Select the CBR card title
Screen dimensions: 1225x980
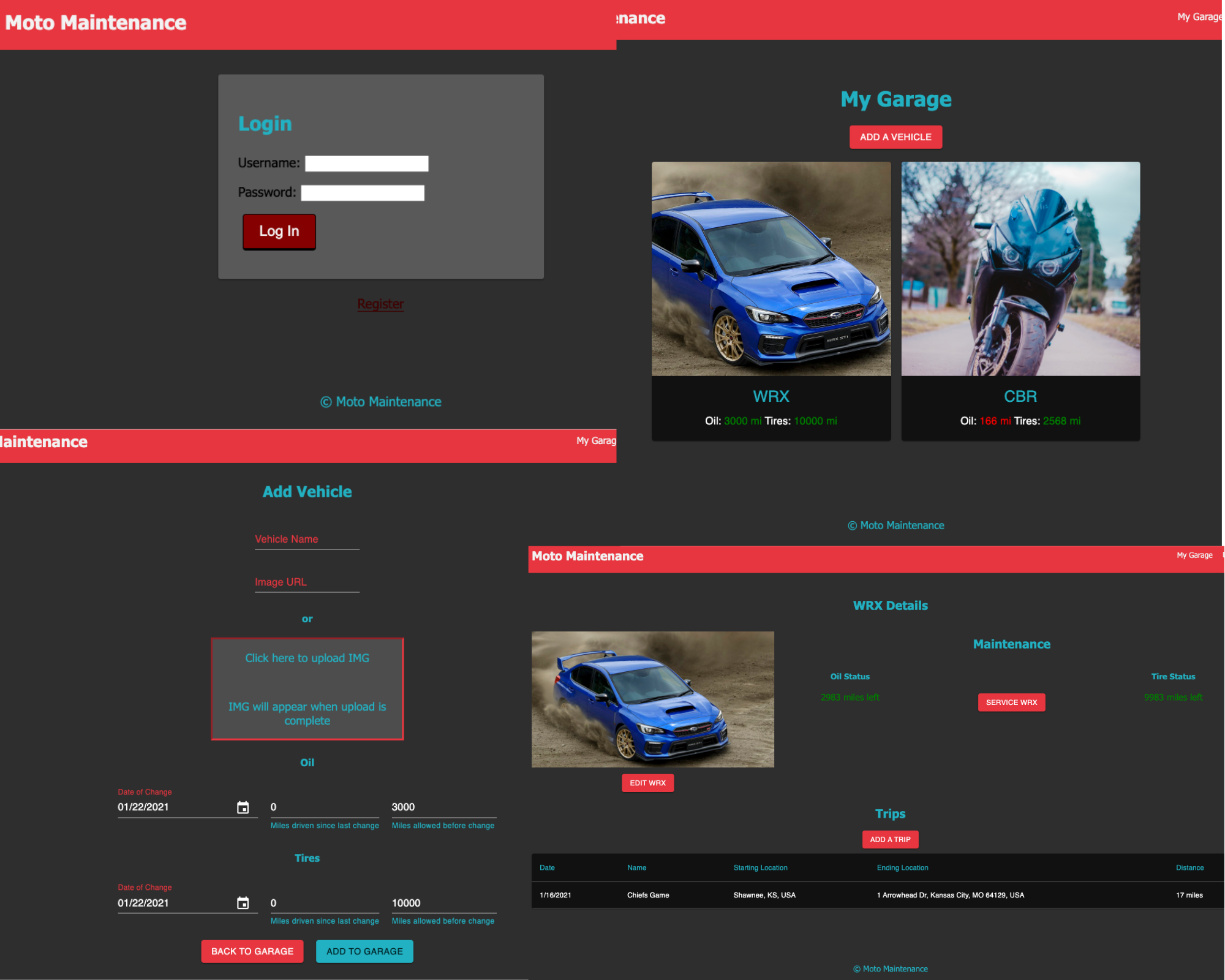(1020, 396)
